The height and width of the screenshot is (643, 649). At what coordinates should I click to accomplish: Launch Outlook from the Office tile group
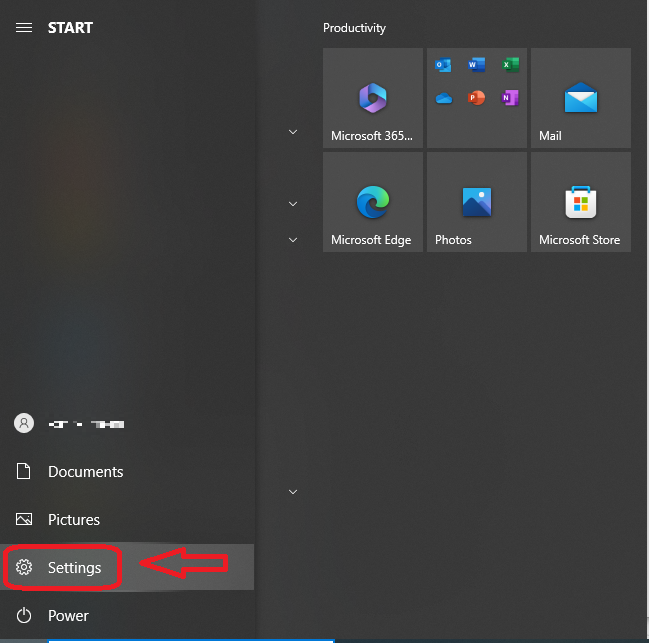coord(444,66)
